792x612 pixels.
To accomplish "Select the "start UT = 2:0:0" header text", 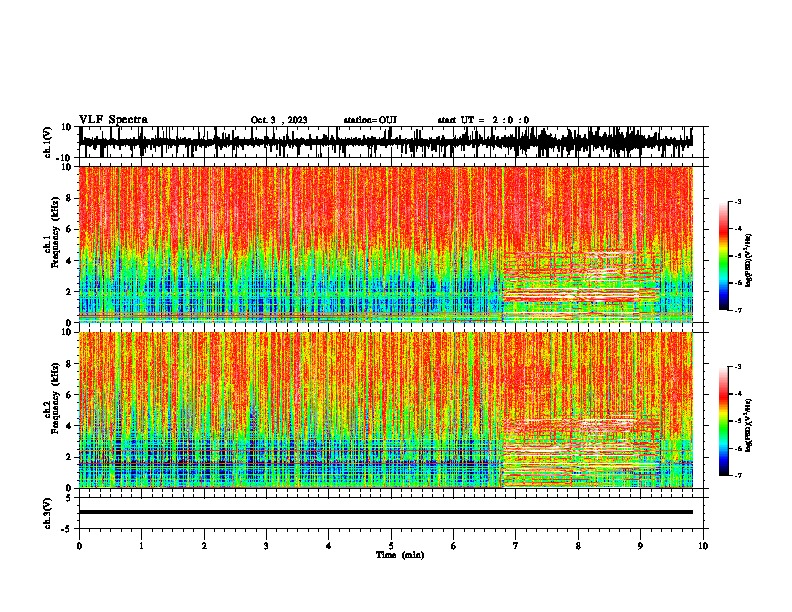I will click(483, 120).
